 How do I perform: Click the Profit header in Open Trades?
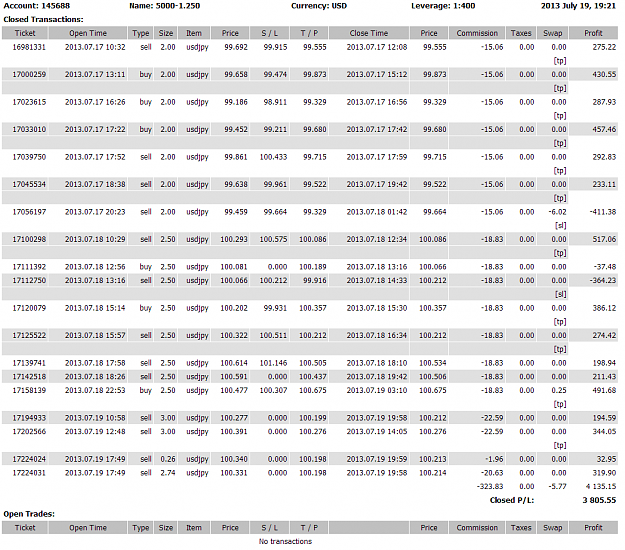pos(593,528)
